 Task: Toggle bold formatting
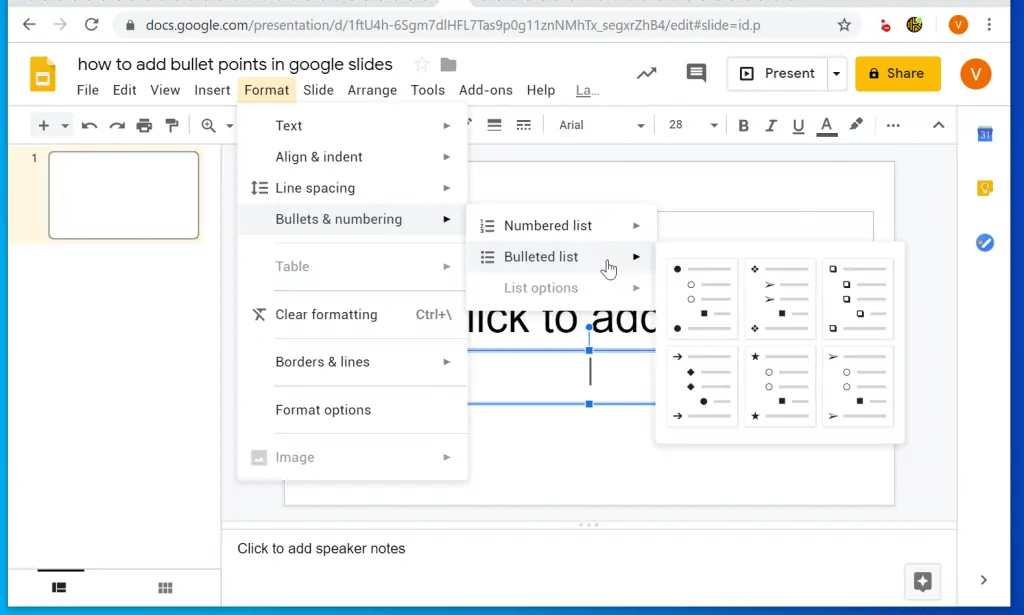[743, 125]
